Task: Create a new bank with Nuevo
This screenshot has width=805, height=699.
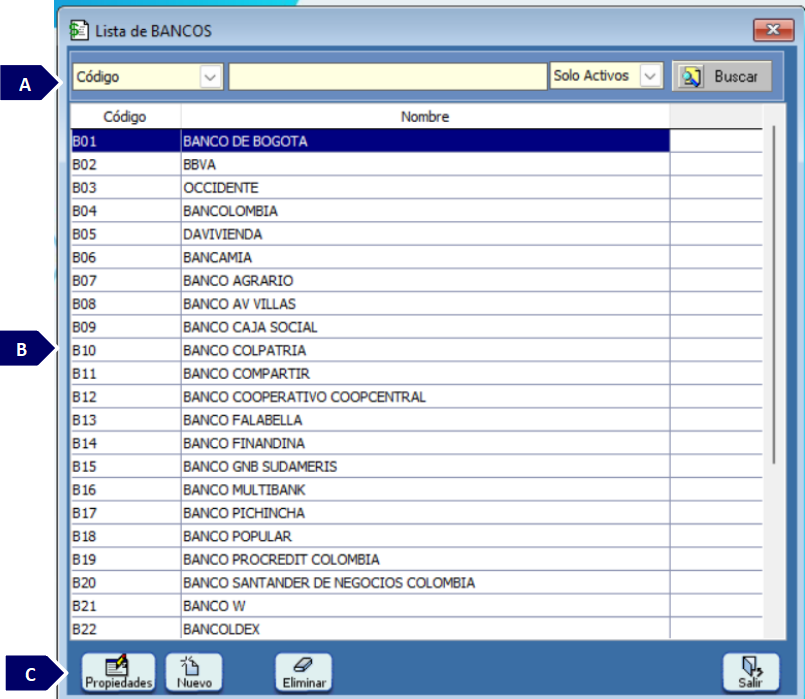Action: pos(194,672)
